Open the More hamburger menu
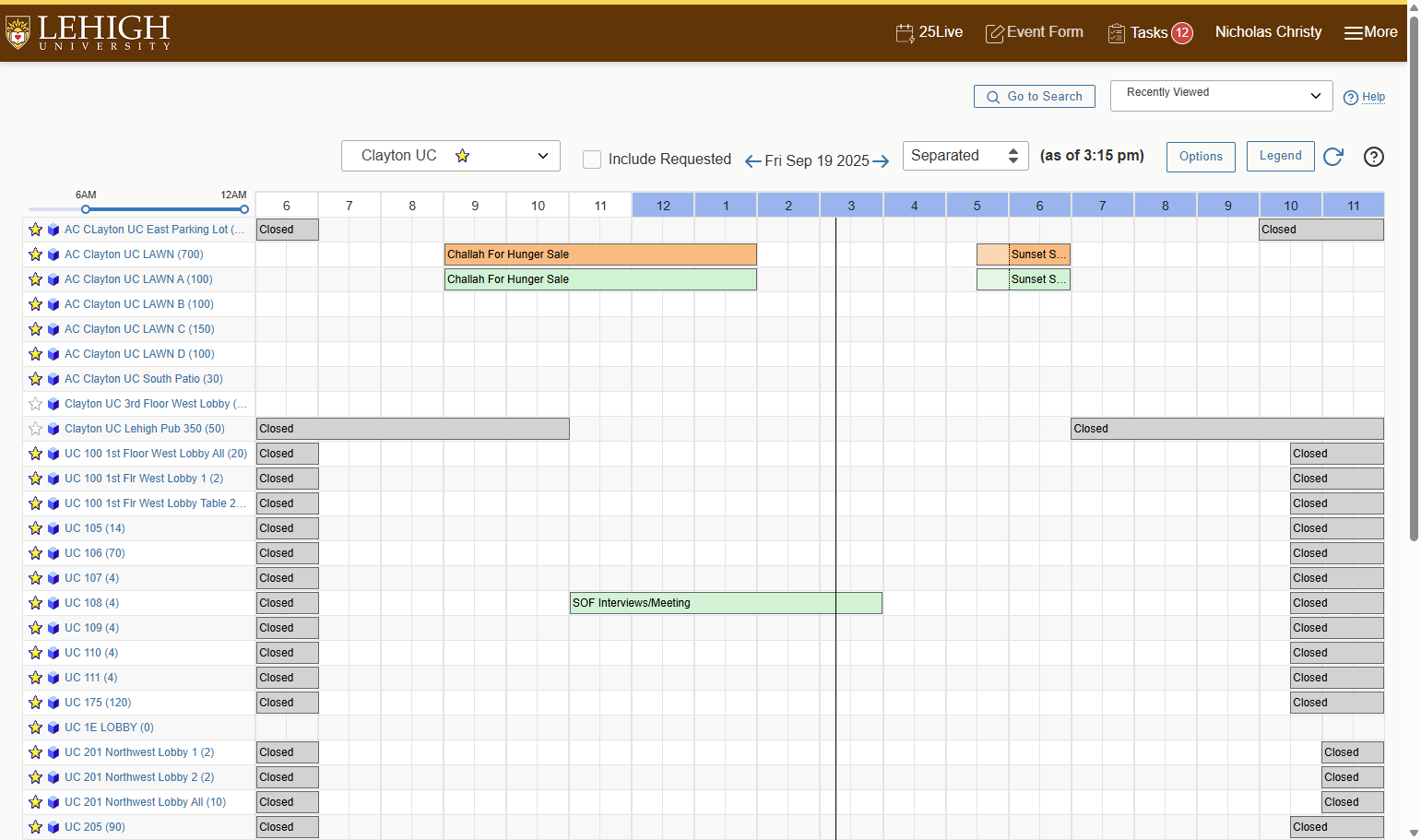The height and width of the screenshot is (840, 1421). pyautogui.click(x=1370, y=32)
